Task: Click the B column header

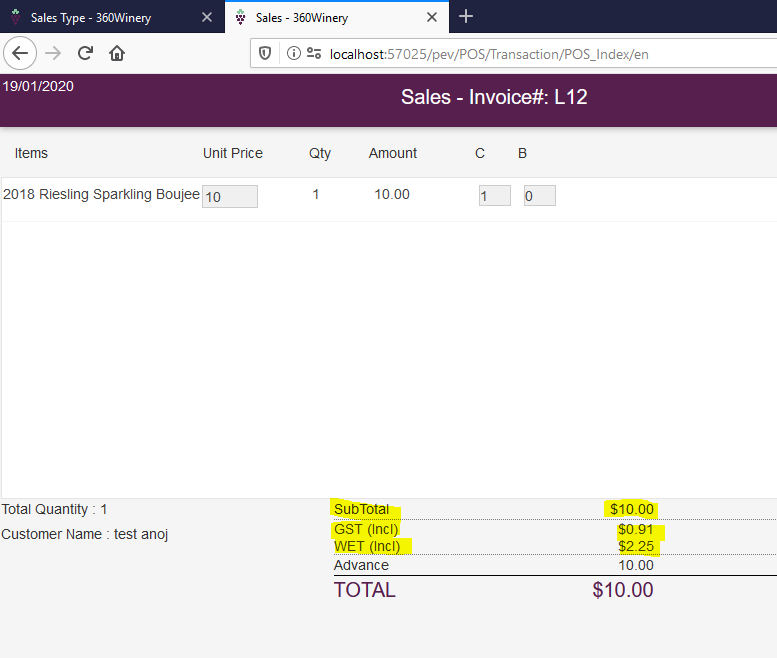Action: point(522,153)
